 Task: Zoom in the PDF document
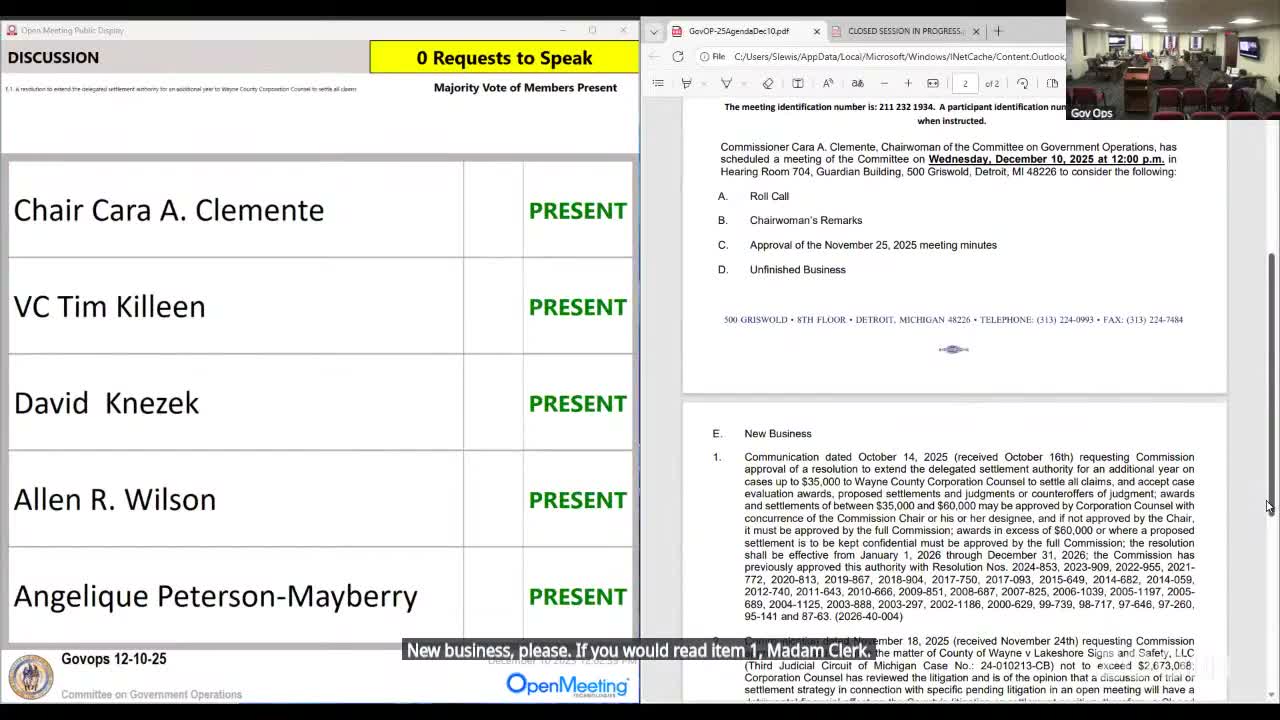tap(908, 83)
